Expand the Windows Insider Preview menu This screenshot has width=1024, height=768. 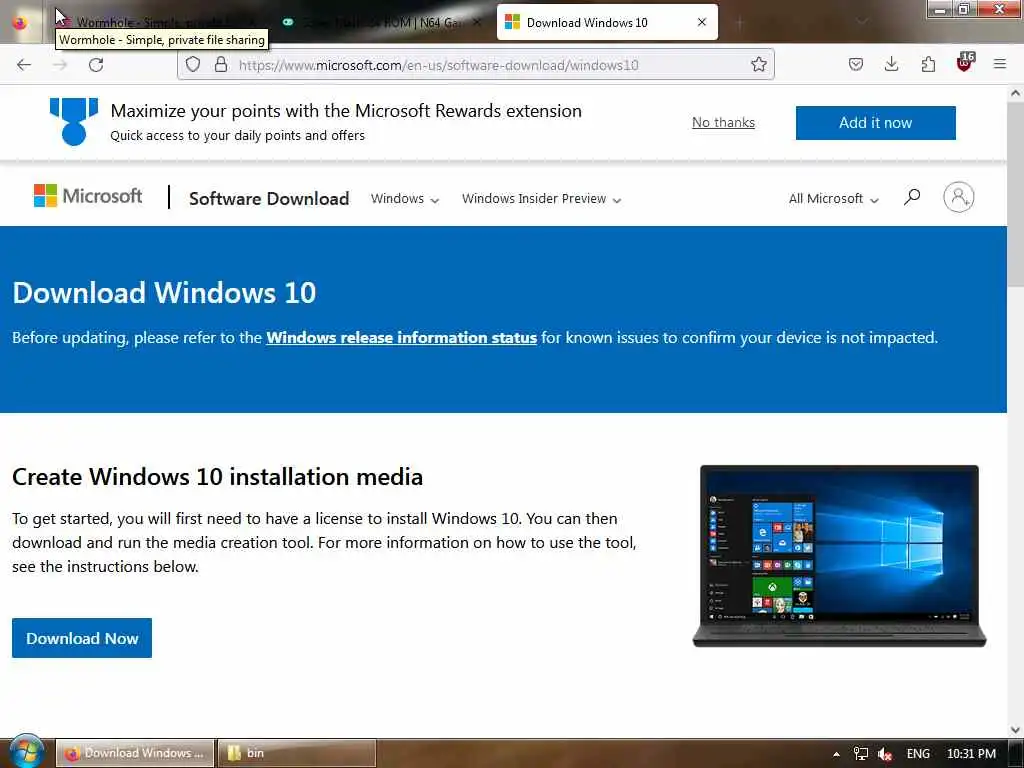coord(541,199)
